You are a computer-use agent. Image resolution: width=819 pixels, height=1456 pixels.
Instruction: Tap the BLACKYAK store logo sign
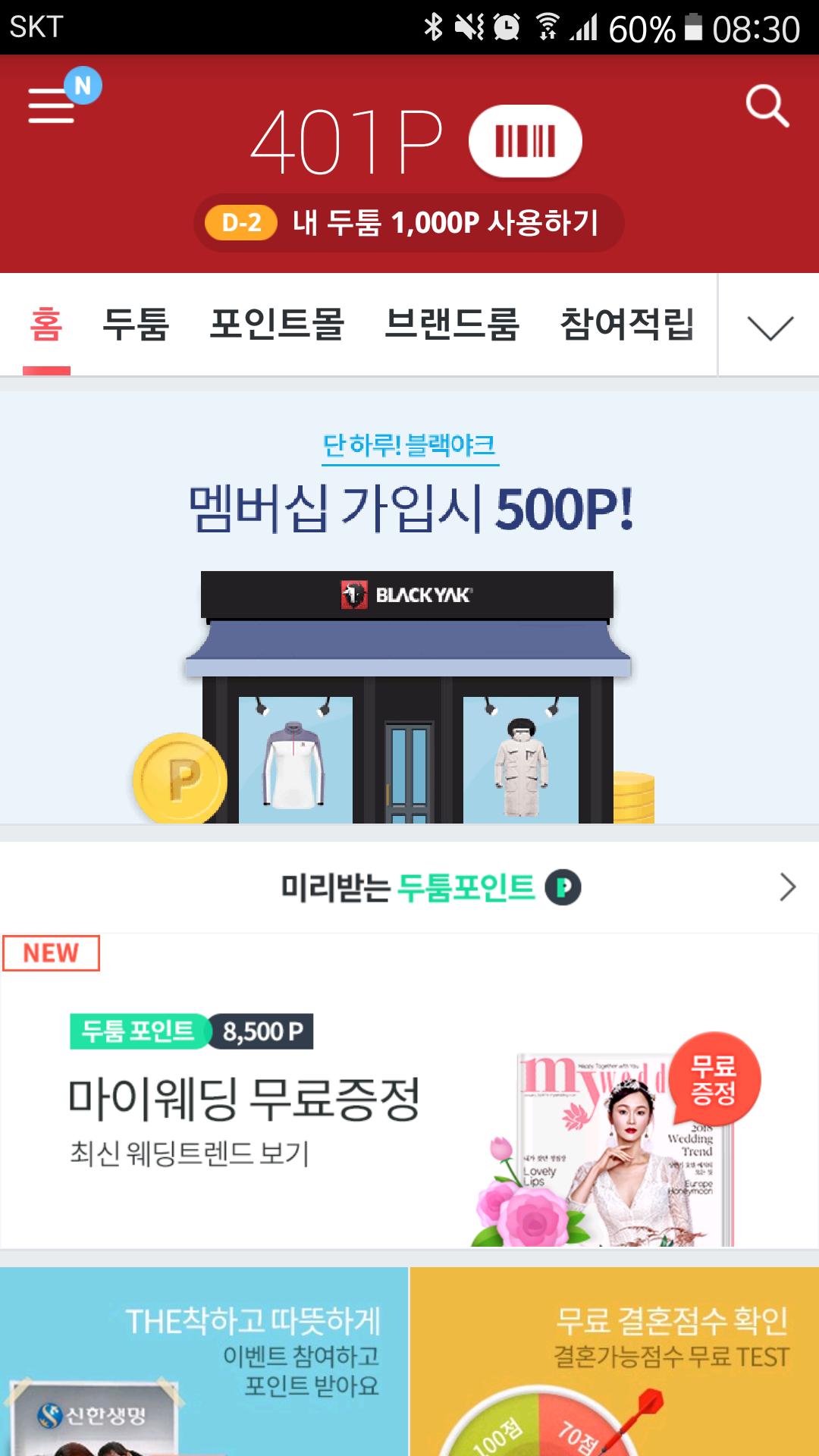tap(407, 595)
